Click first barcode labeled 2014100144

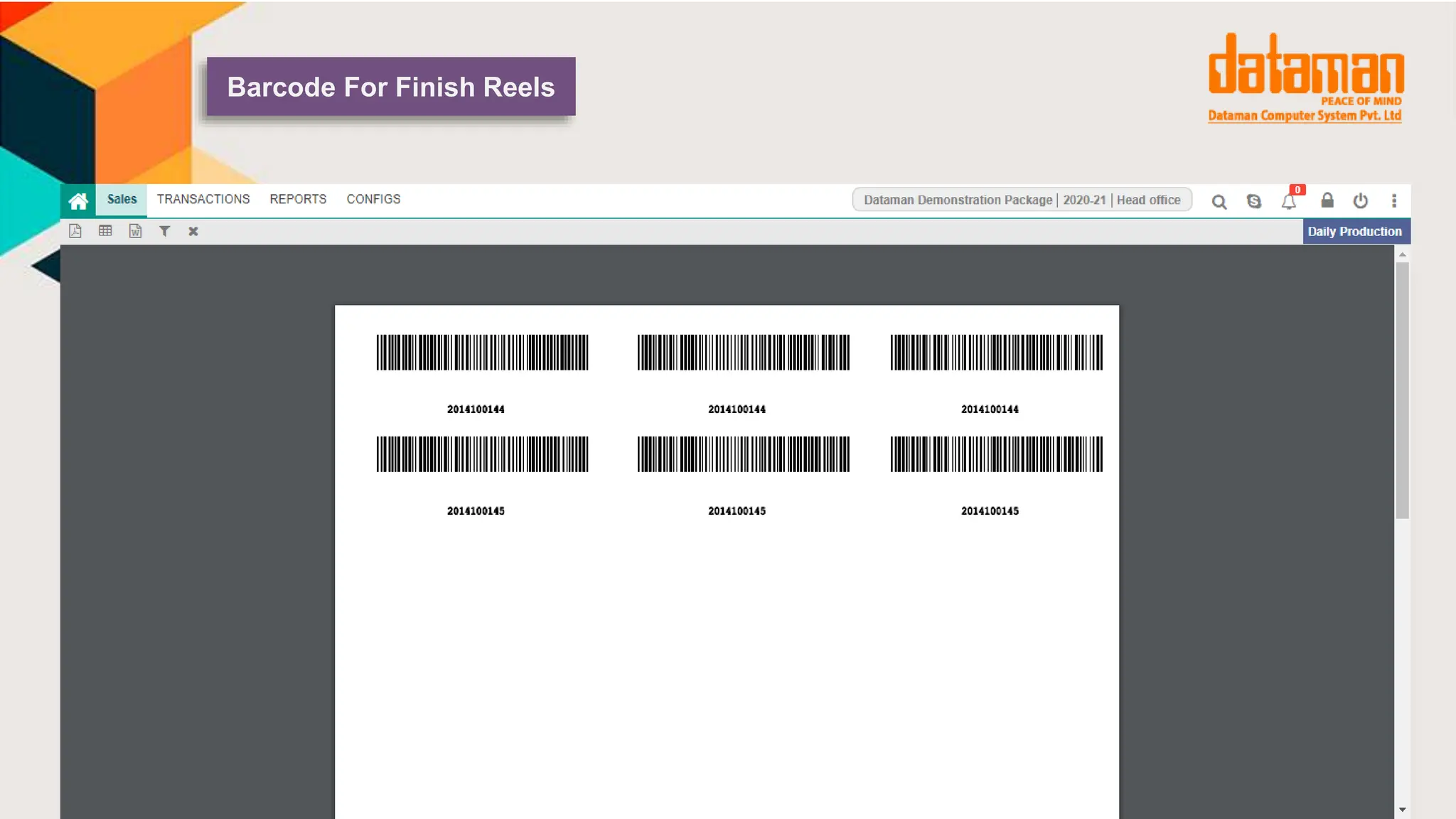[482, 353]
